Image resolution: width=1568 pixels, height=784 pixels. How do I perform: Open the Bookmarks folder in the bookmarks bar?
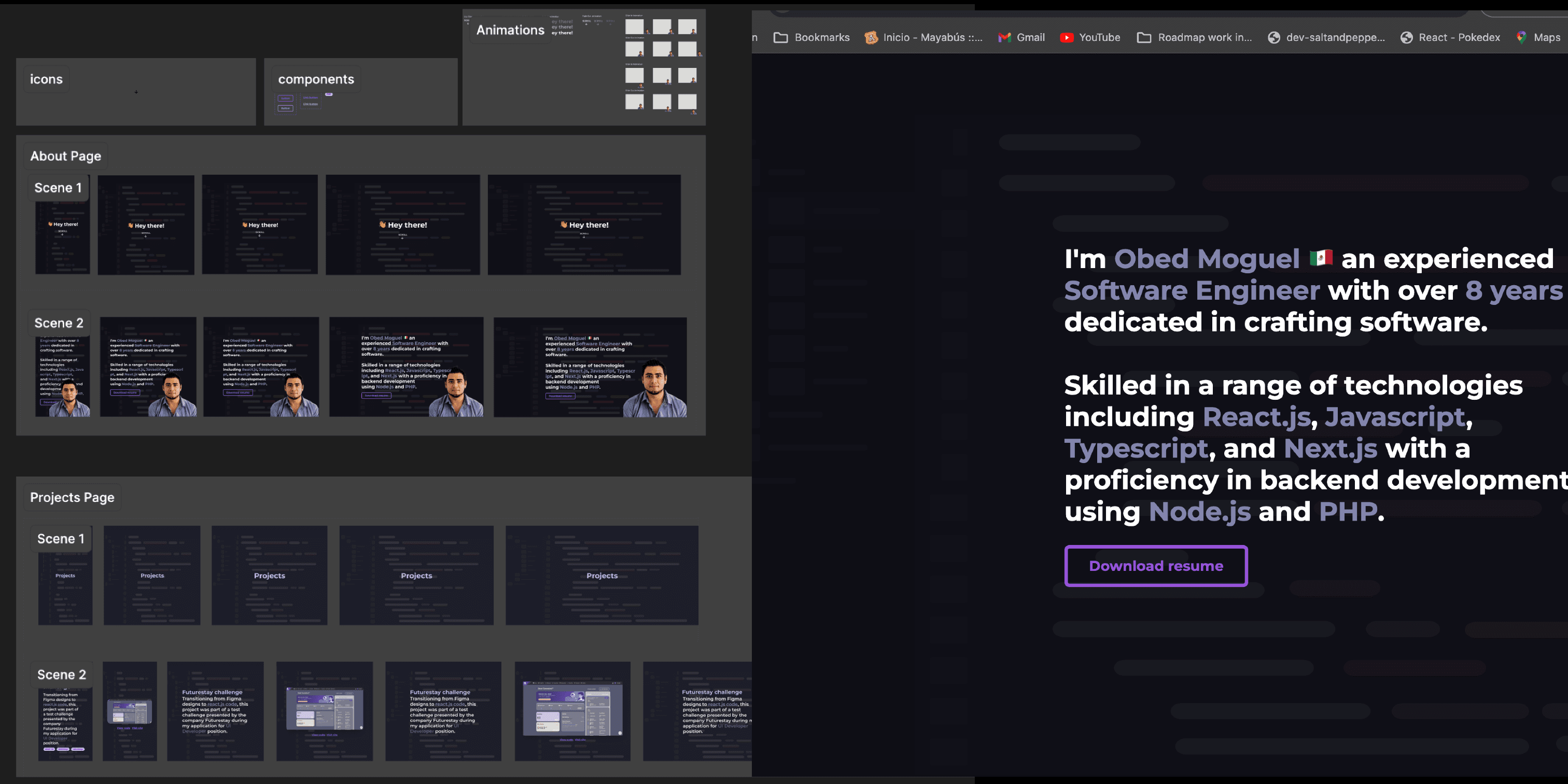811,37
